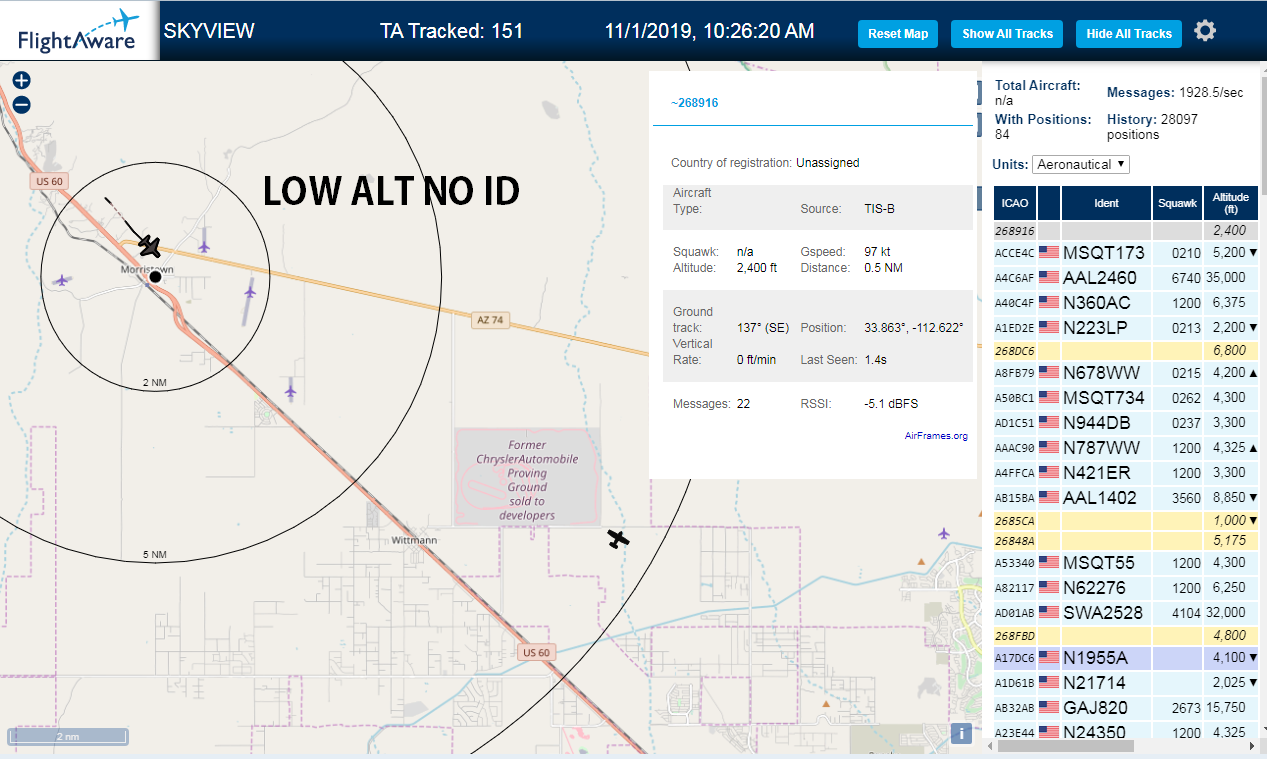
Task: Click the black site marker dot at Morristown
Action: click(155, 277)
